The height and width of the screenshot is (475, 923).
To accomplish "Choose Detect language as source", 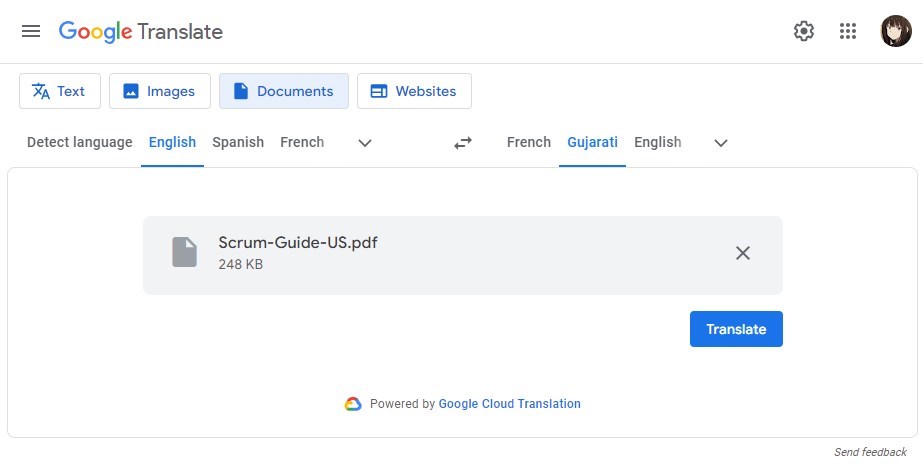I will click(79, 142).
